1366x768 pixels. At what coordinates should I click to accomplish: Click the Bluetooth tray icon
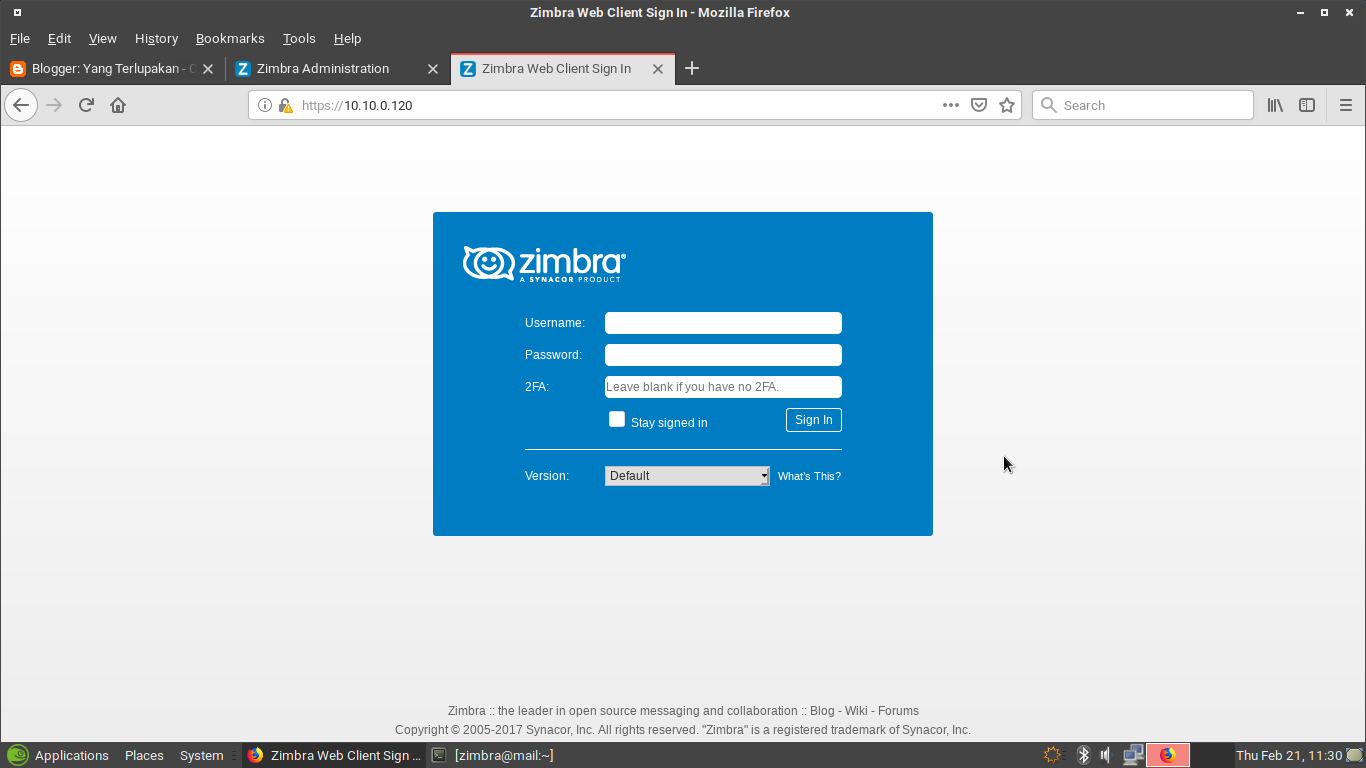[x=1083, y=755]
